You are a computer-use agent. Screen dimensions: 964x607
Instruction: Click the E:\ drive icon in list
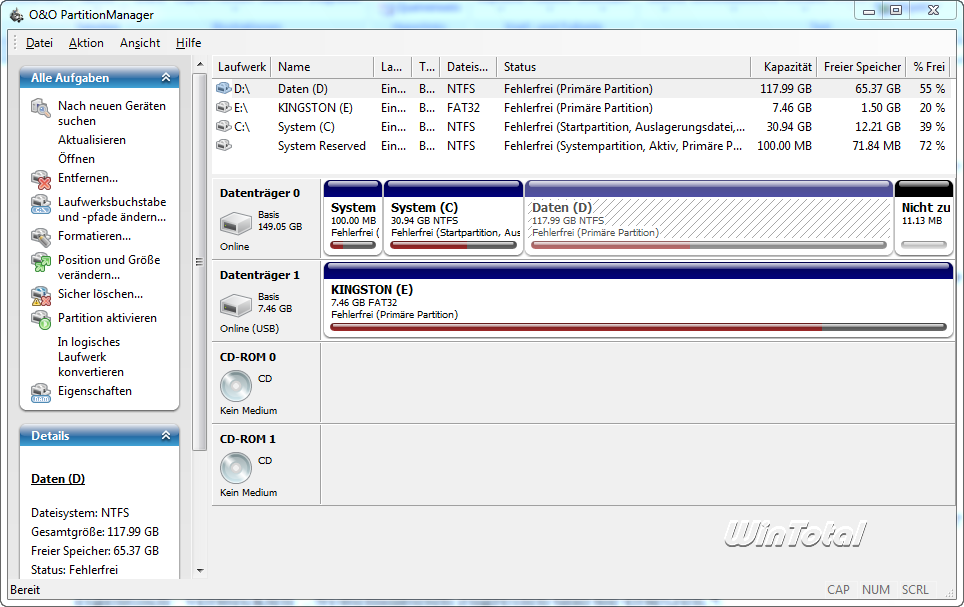pos(223,108)
